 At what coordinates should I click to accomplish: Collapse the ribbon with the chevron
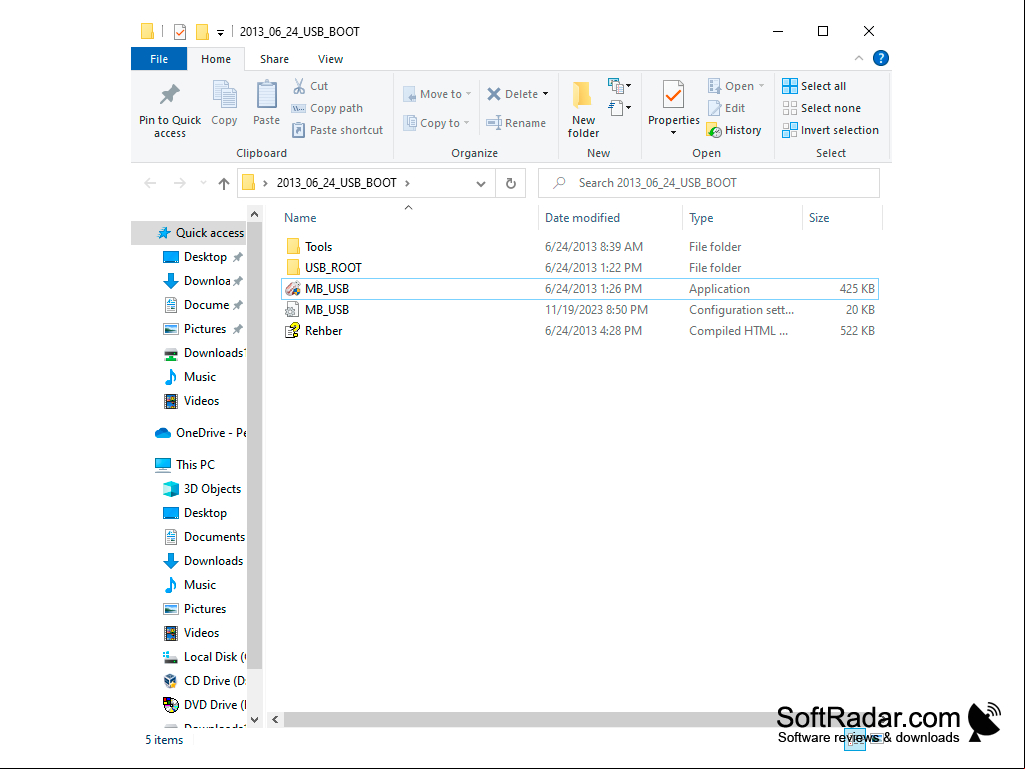click(x=859, y=58)
